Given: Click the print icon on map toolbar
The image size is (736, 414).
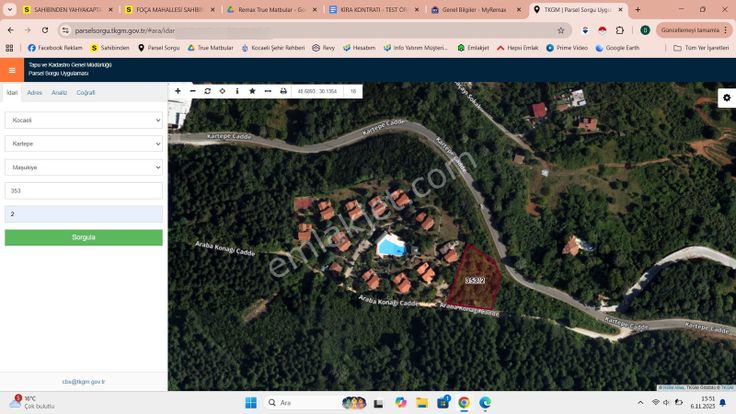Looking at the screenshot, I should (283, 91).
